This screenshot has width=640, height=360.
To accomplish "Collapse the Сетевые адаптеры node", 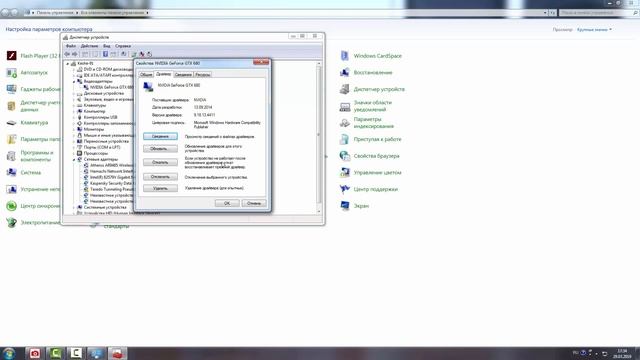I will (74, 159).
